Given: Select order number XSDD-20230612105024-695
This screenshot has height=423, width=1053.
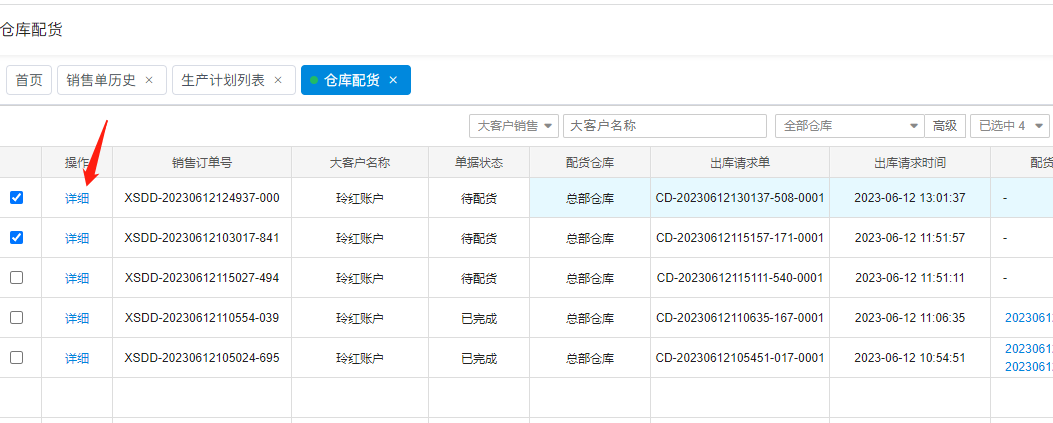Looking at the screenshot, I should (x=202, y=358).
